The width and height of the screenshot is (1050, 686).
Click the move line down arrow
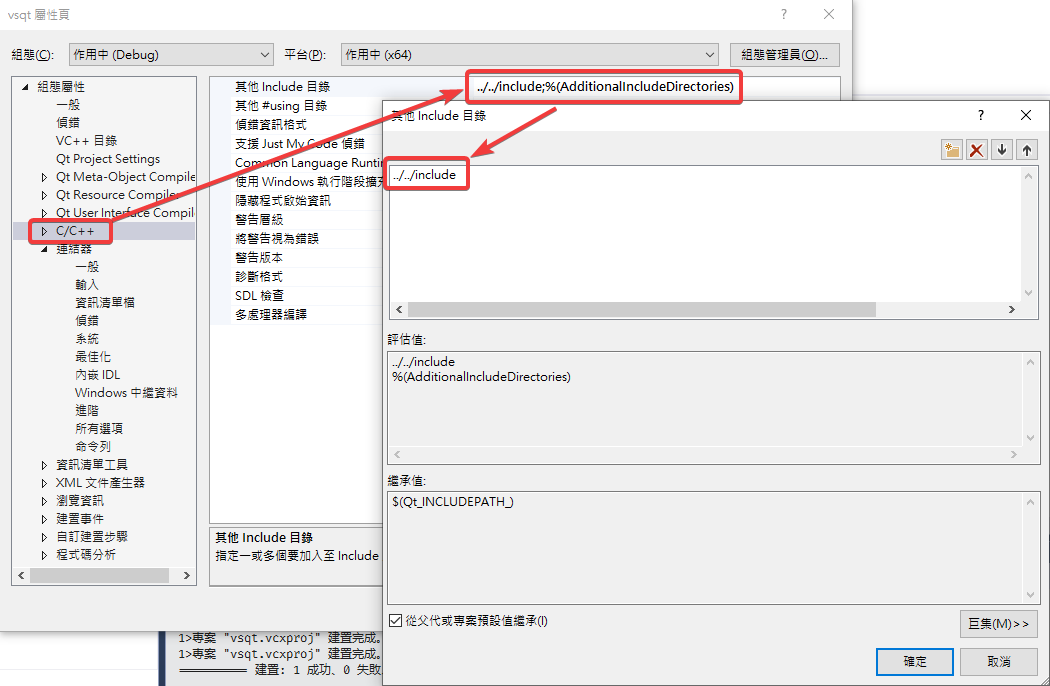(x=1002, y=150)
